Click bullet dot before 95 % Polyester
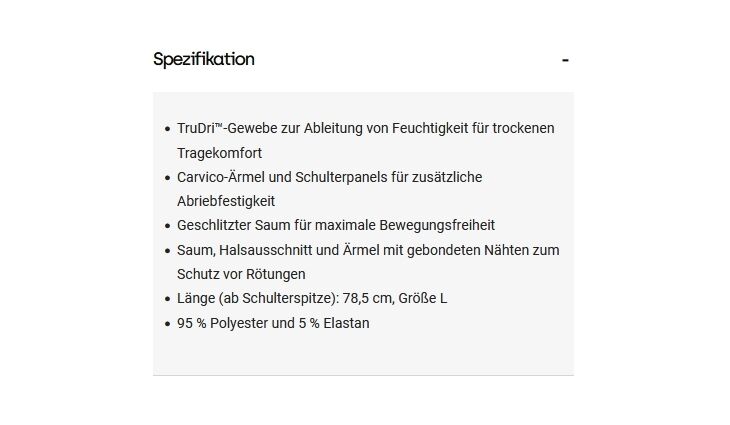 [x=166, y=324]
